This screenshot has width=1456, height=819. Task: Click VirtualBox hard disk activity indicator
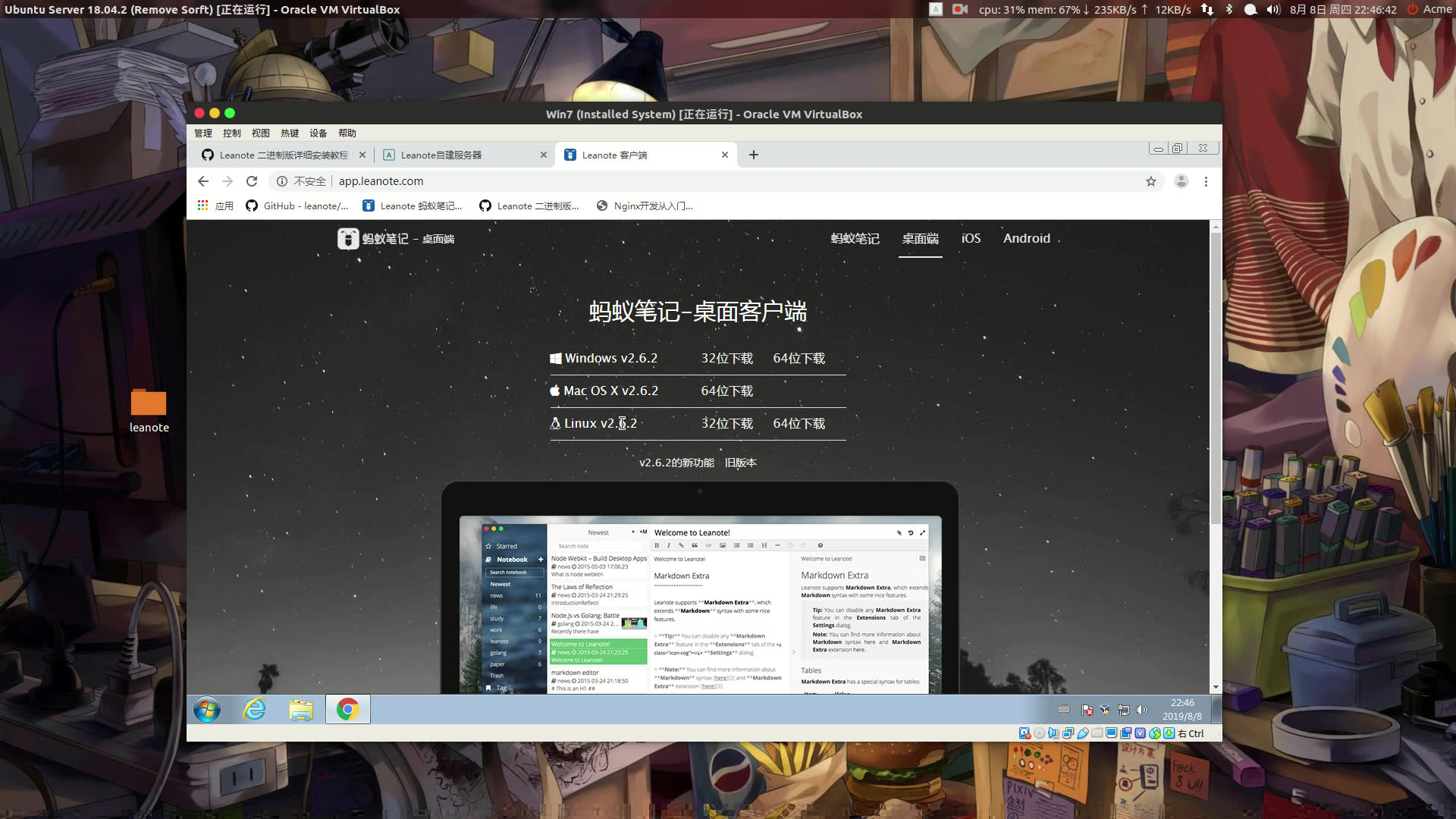(x=1025, y=733)
